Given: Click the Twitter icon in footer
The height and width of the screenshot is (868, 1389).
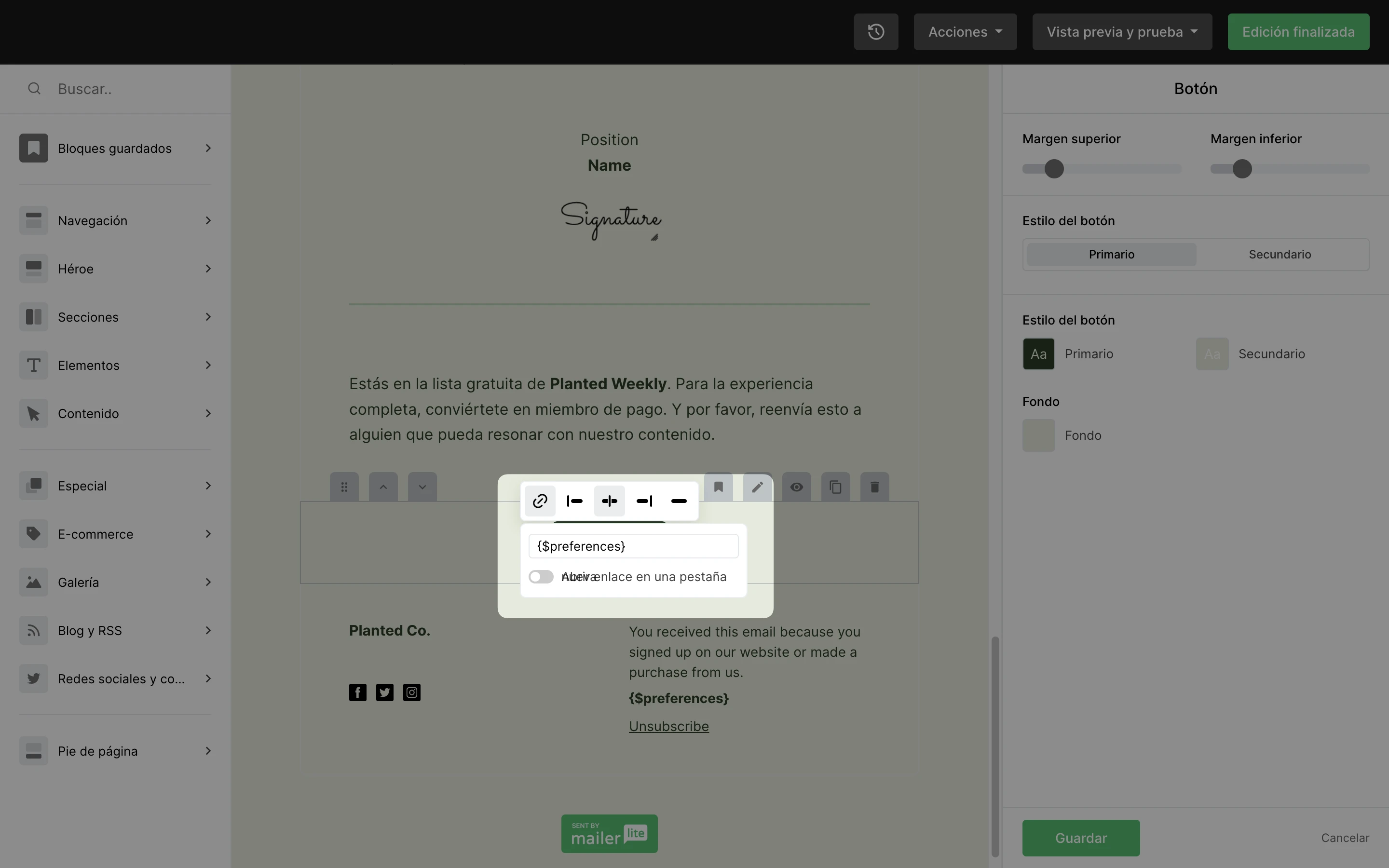Looking at the screenshot, I should point(384,692).
